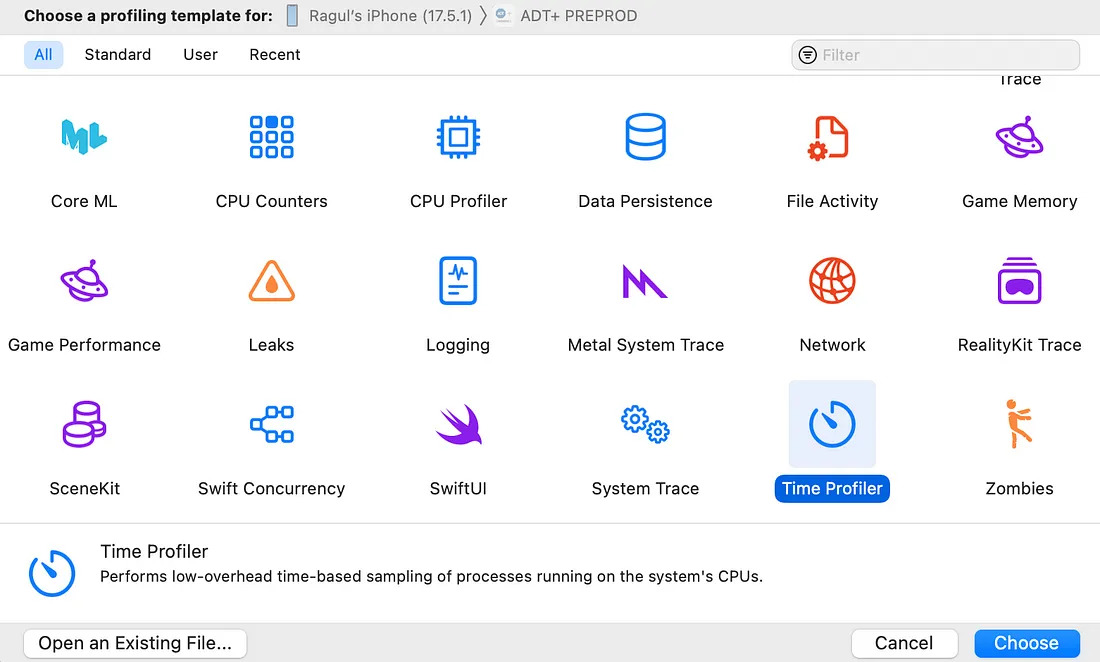
Task: Click the ADT+ PREPROD app icon
Action: coord(503,15)
